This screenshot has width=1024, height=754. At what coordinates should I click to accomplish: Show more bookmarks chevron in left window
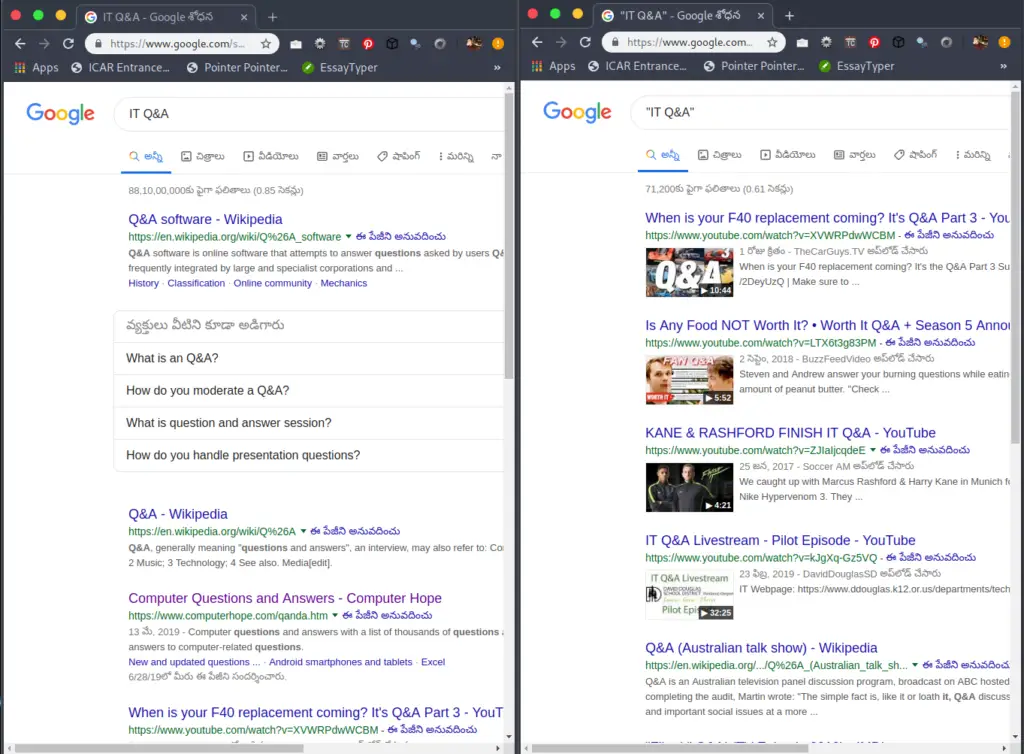[497, 67]
